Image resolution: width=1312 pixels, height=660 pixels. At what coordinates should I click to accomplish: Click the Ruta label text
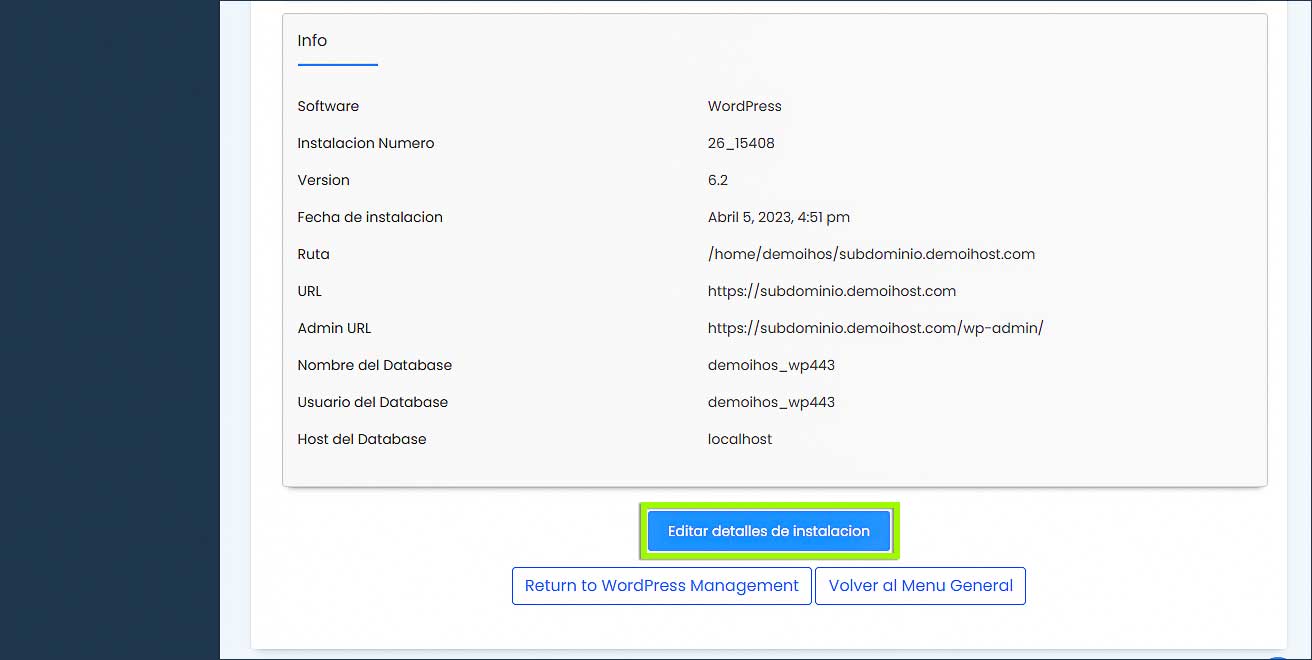[x=313, y=254]
